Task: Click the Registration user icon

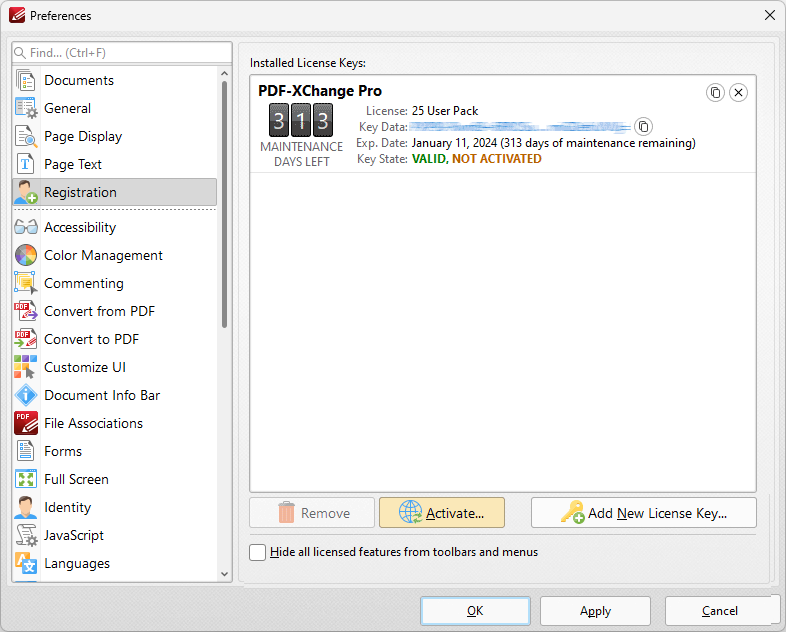Action: (26, 192)
